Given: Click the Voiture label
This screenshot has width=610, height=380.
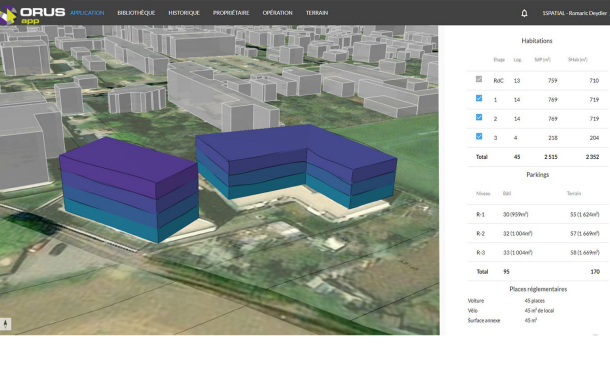Looking at the screenshot, I should (476, 301).
